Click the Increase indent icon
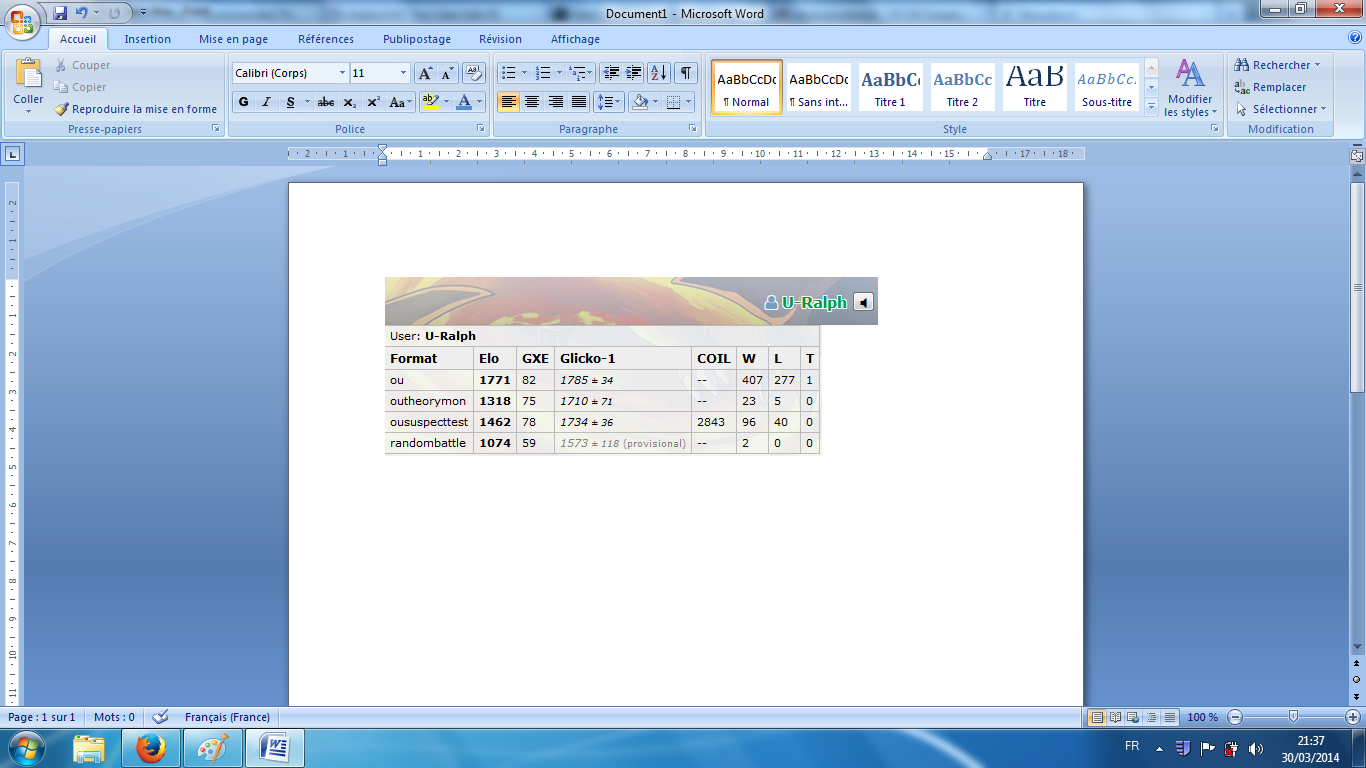1366x768 pixels. [634, 73]
